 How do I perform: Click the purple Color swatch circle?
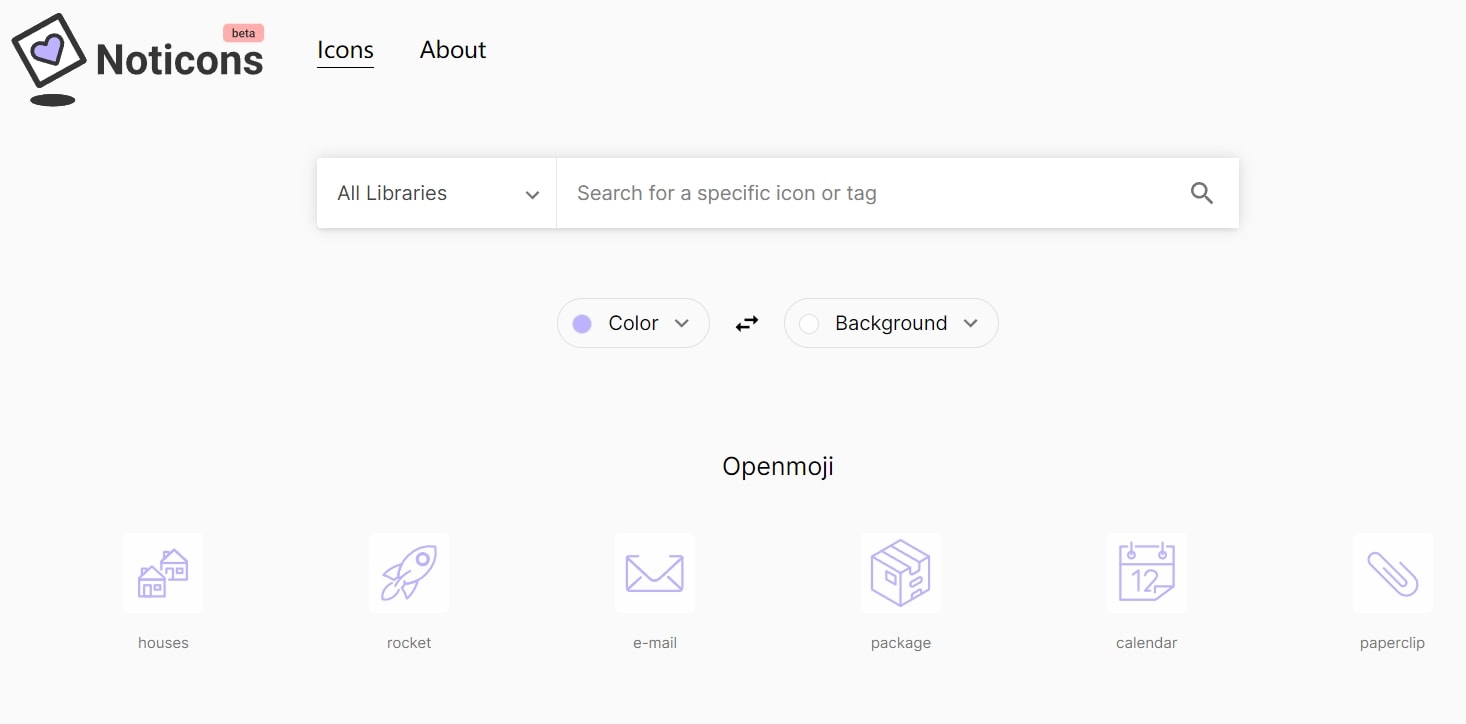(582, 324)
